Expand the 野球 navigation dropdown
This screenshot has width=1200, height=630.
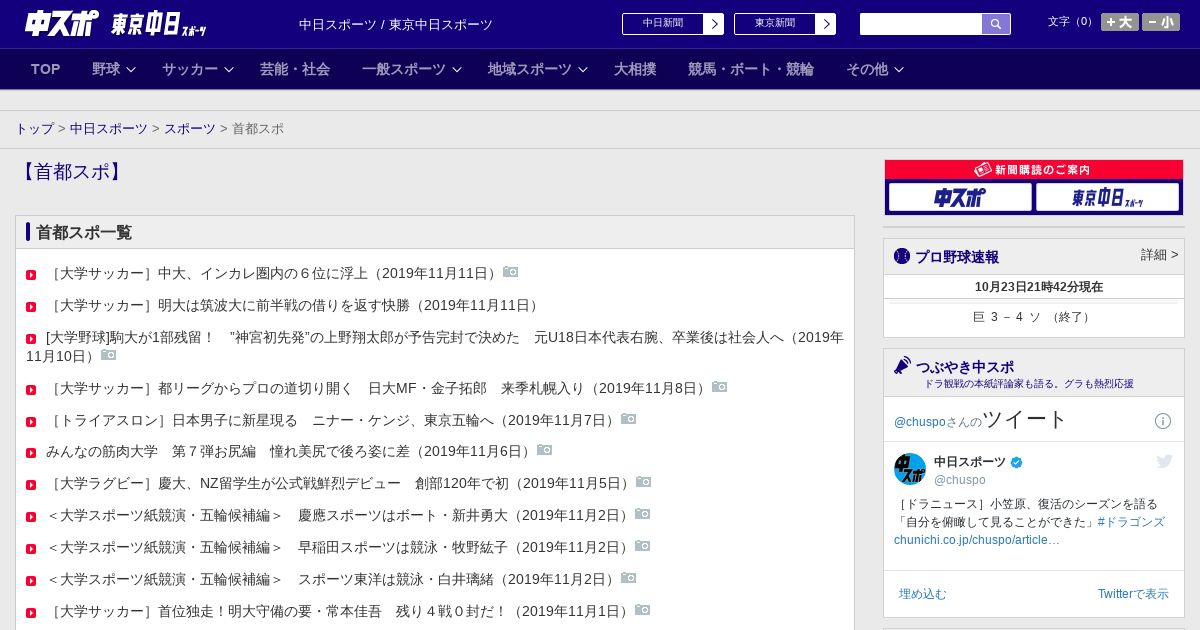point(114,69)
